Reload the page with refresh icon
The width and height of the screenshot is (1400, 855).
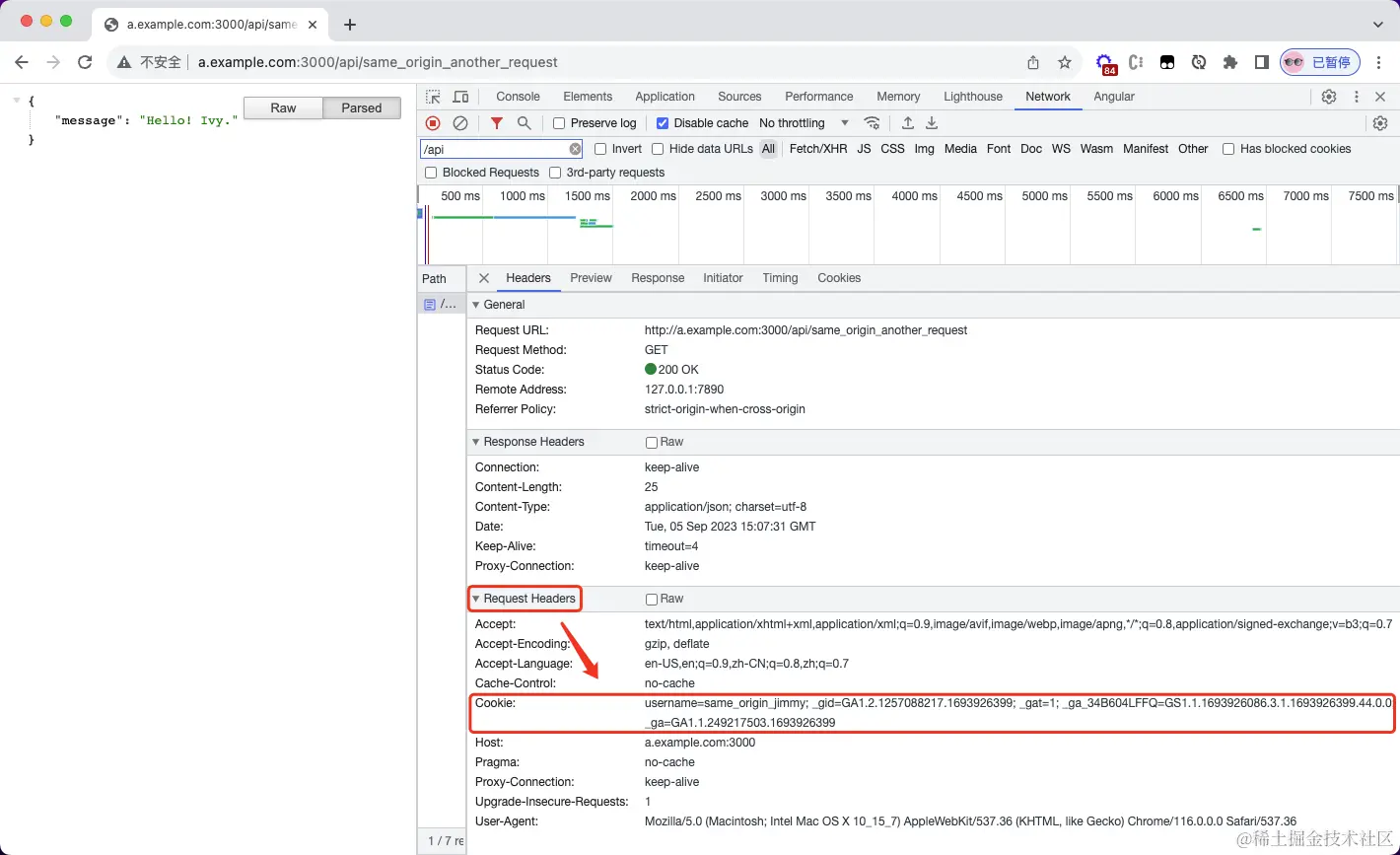tap(85, 62)
